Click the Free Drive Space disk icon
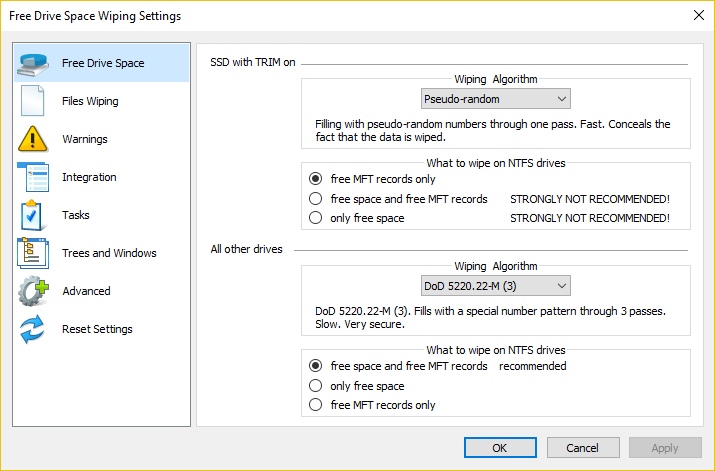Image resolution: width=715 pixels, height=471 pixels. [x=33, y=64]
